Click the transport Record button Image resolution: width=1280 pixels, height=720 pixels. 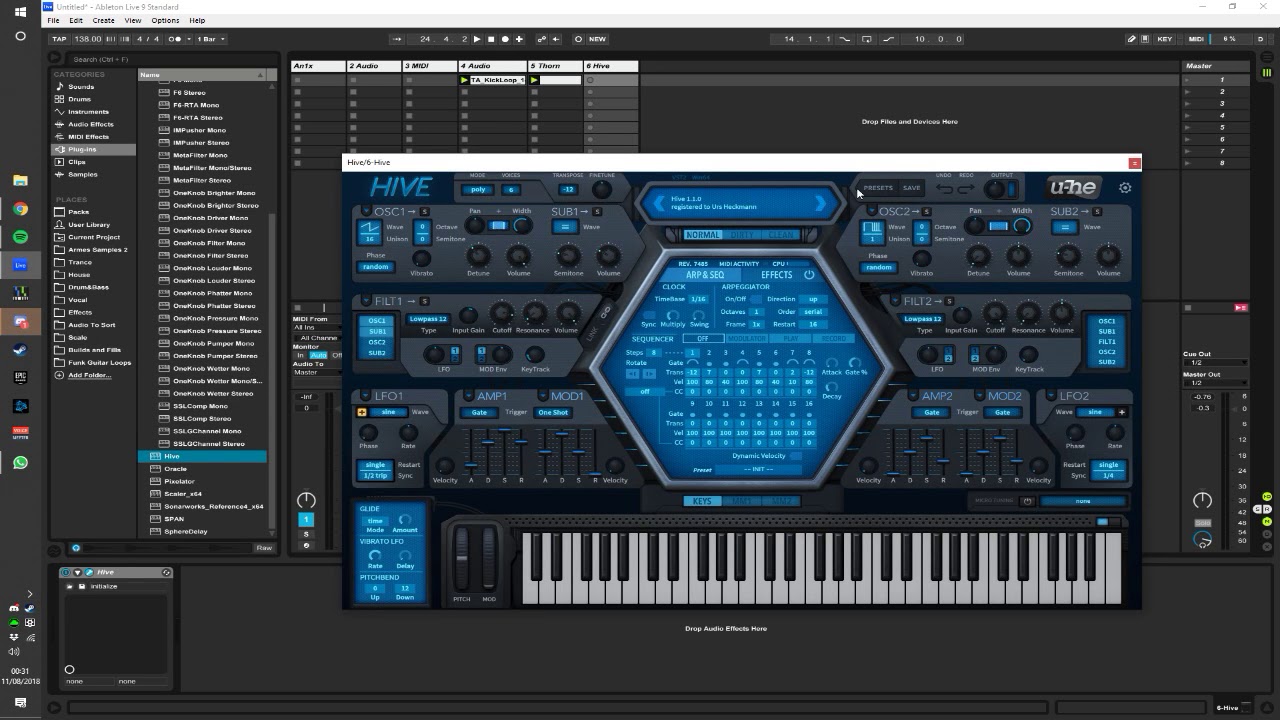click(x=505, y=39)
